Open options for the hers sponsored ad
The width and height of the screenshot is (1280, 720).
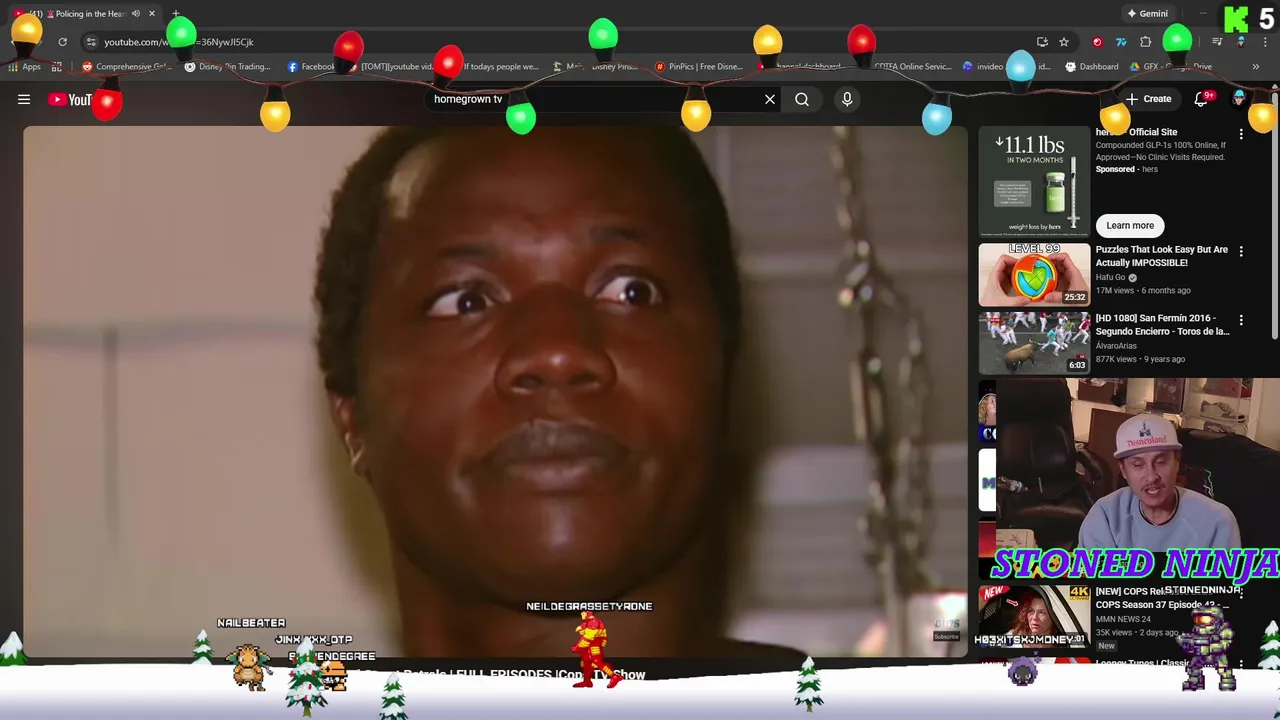1241,133
